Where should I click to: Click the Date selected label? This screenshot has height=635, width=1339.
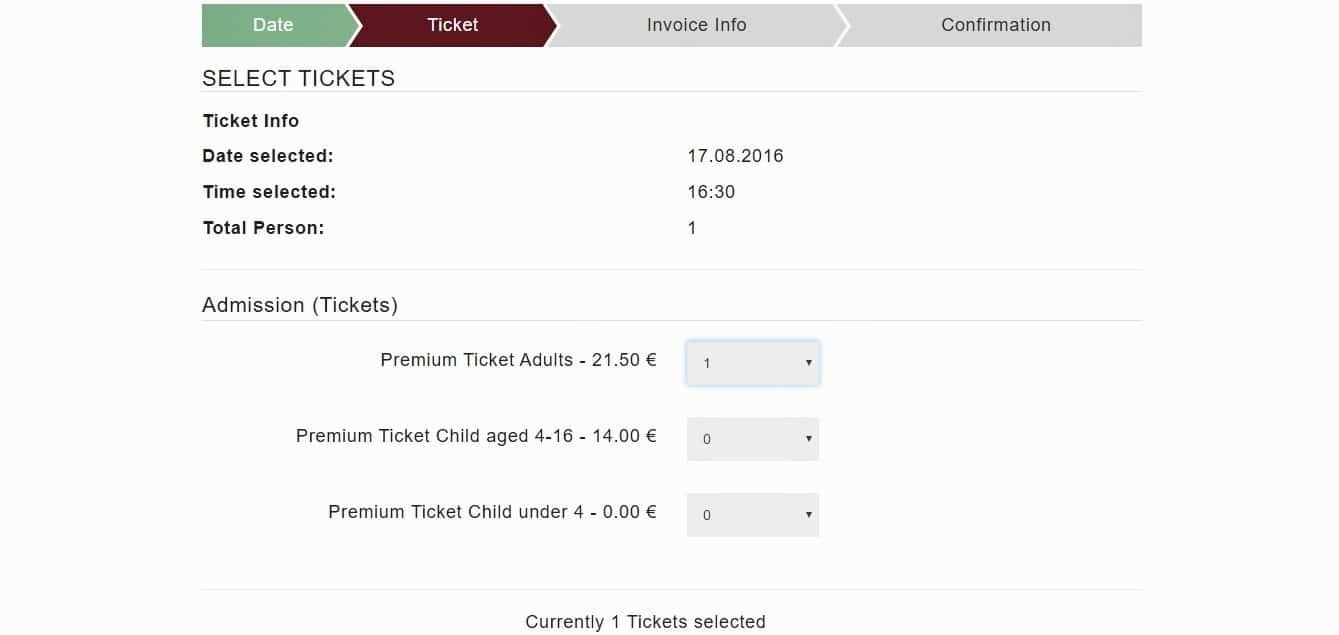coord(268,156)
